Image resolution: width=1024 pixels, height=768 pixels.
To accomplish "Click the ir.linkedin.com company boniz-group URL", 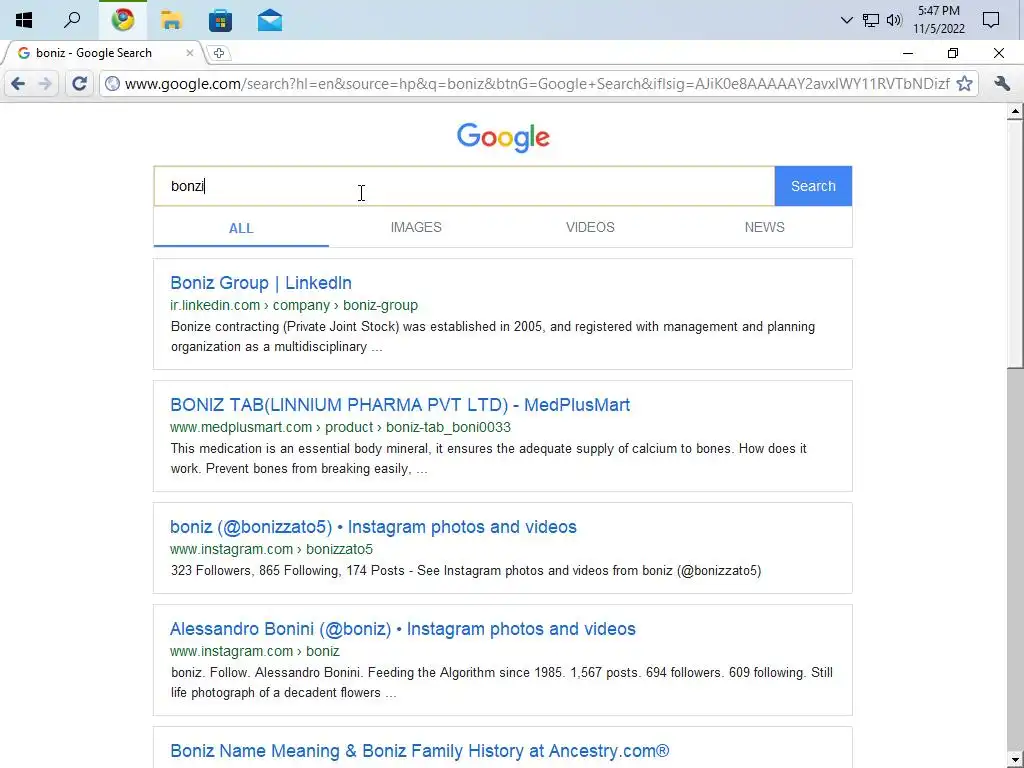I will point(294,305).
